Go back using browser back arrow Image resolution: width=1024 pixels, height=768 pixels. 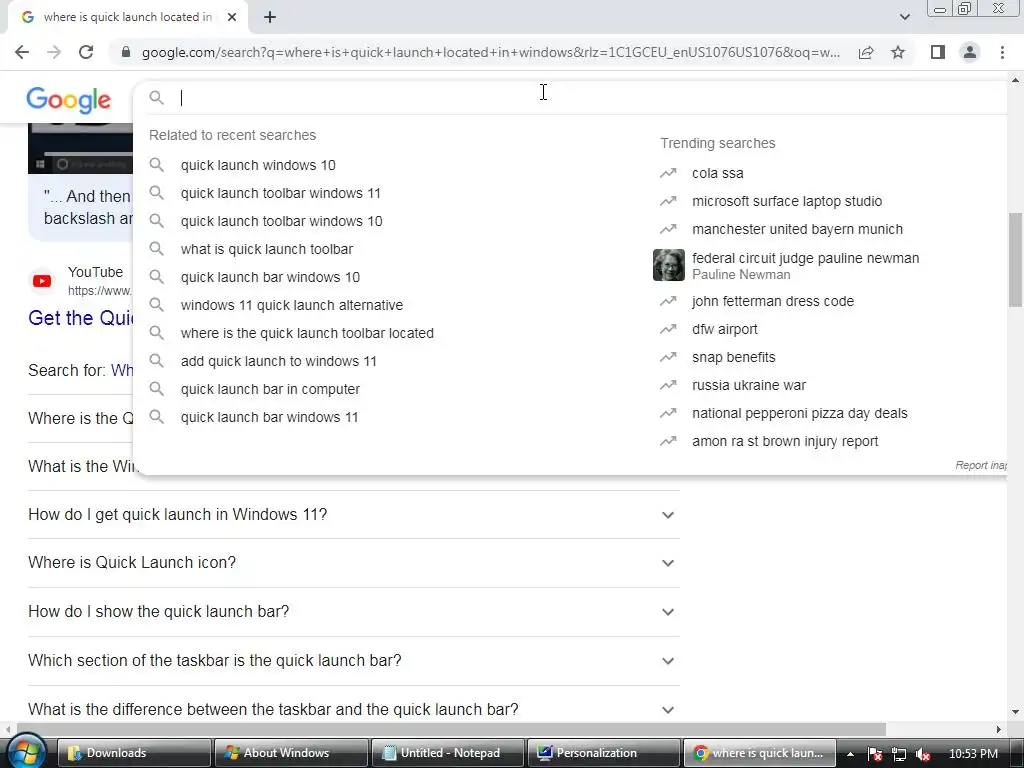[22, 52]
